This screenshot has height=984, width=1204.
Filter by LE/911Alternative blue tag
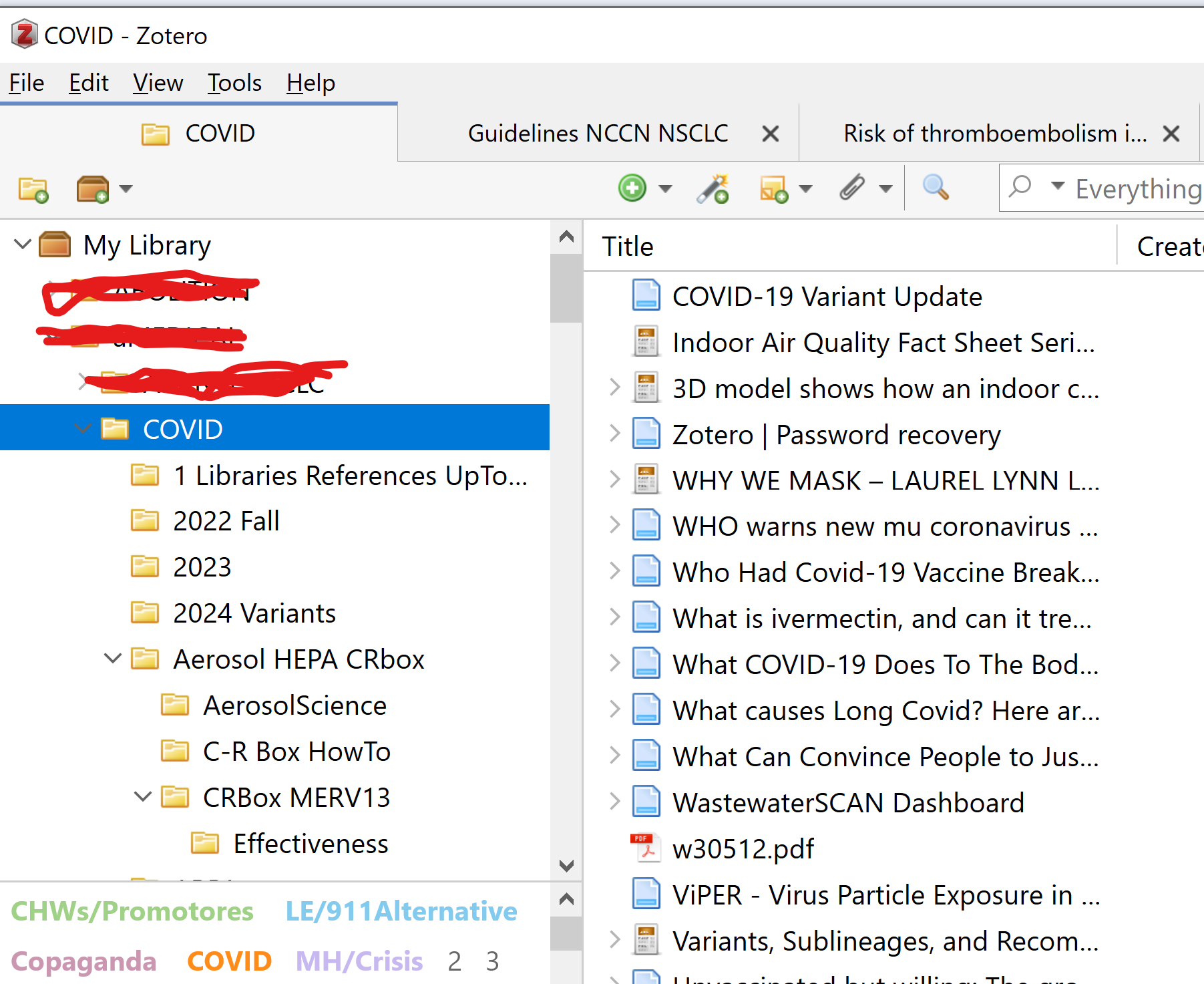[x=401, y=911]
